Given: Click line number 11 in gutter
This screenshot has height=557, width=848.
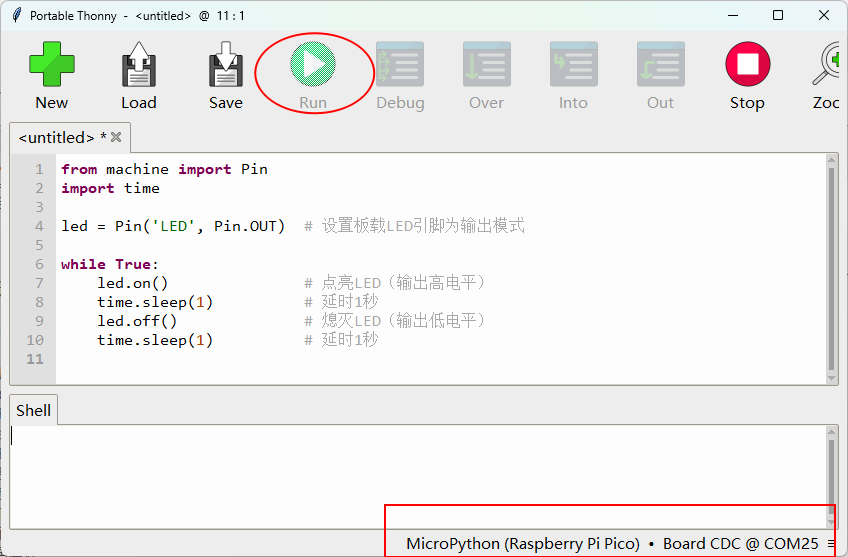Looking at the screenshot, I should (35, 359).
